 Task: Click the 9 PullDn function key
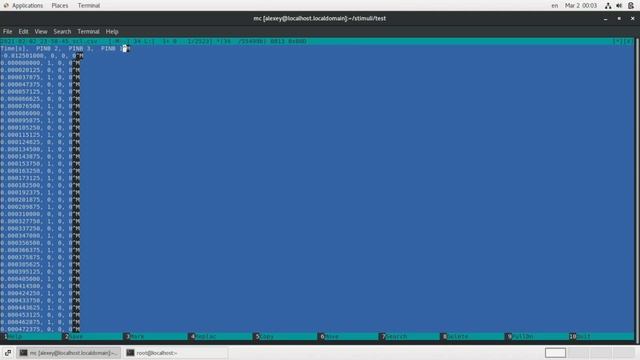click(x=537, y=336)
